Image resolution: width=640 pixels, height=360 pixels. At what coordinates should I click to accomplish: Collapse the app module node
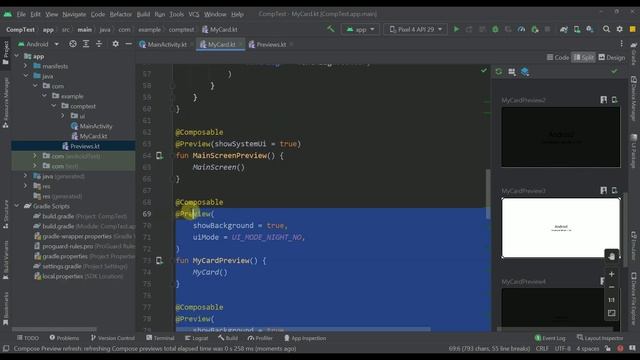(17, 56)
